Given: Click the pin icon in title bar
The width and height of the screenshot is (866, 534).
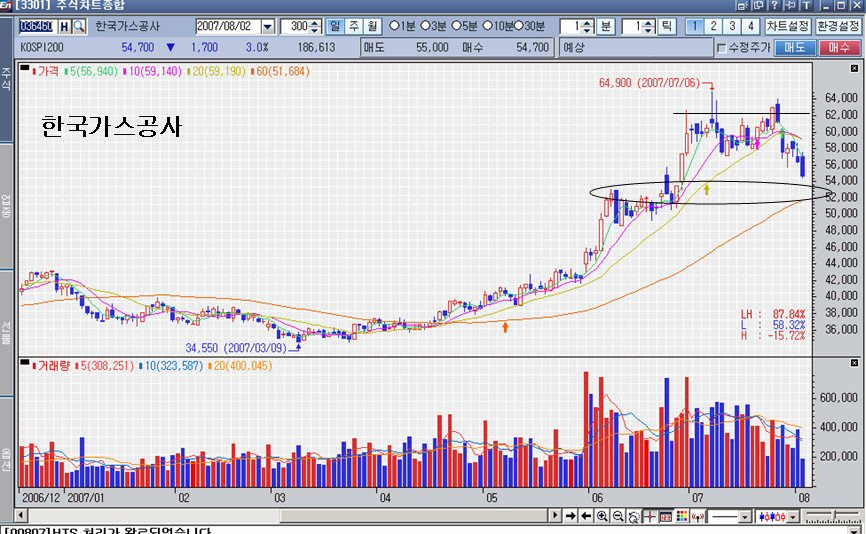Looking at the screenshot, I should (791, 5).
